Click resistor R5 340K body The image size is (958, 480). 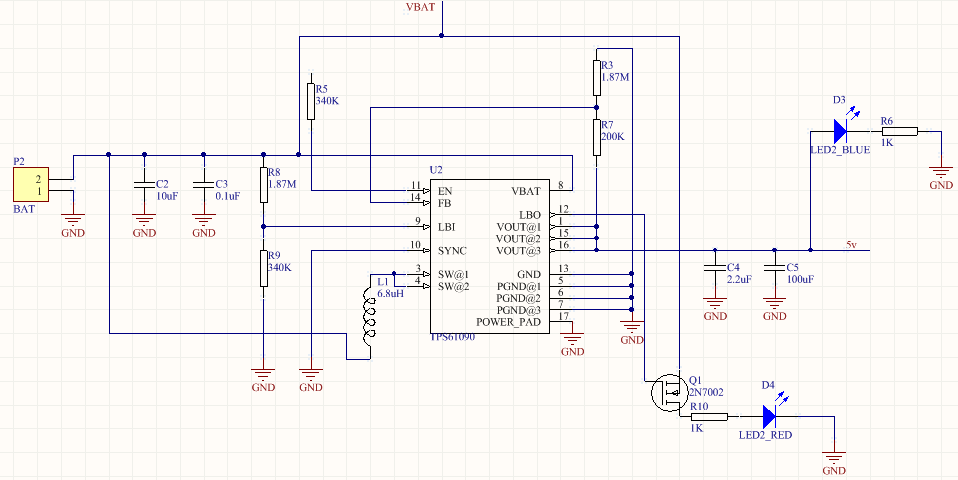pos(311,102)
